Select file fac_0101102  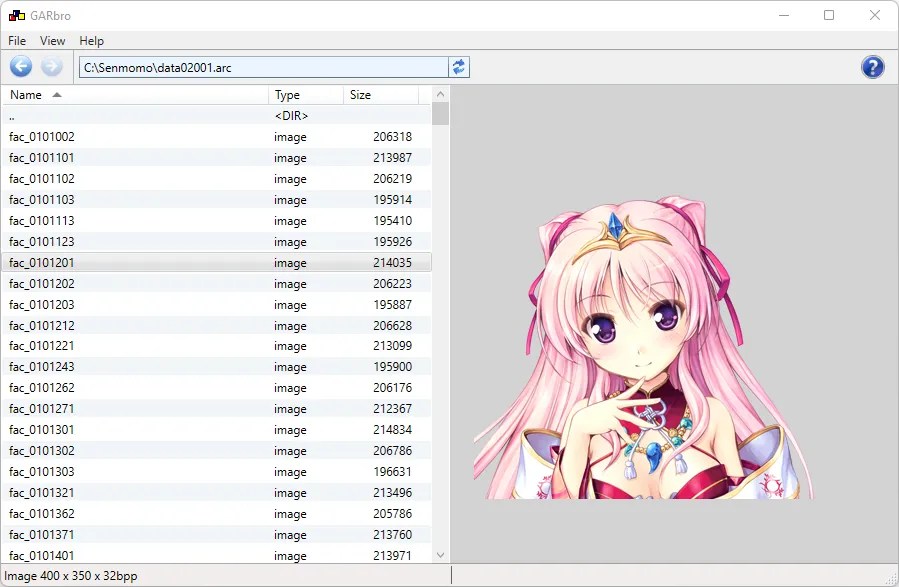[217, 179]
